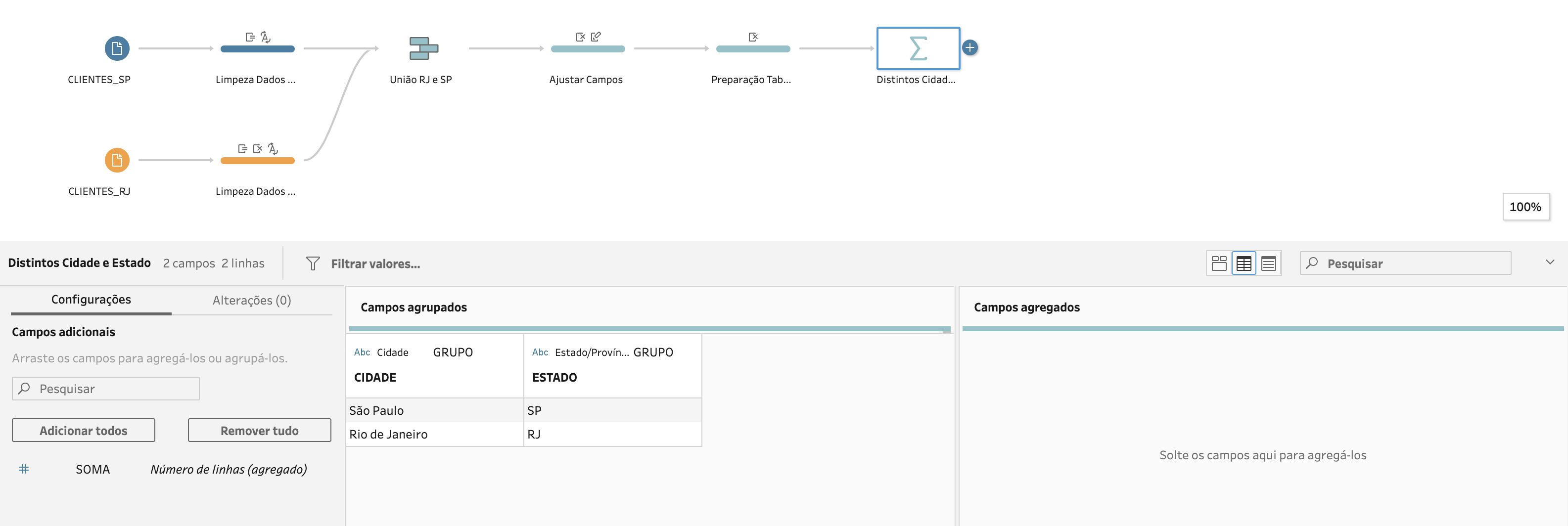
Task: Switch to the card layout view
Action: pos(1219,263)
